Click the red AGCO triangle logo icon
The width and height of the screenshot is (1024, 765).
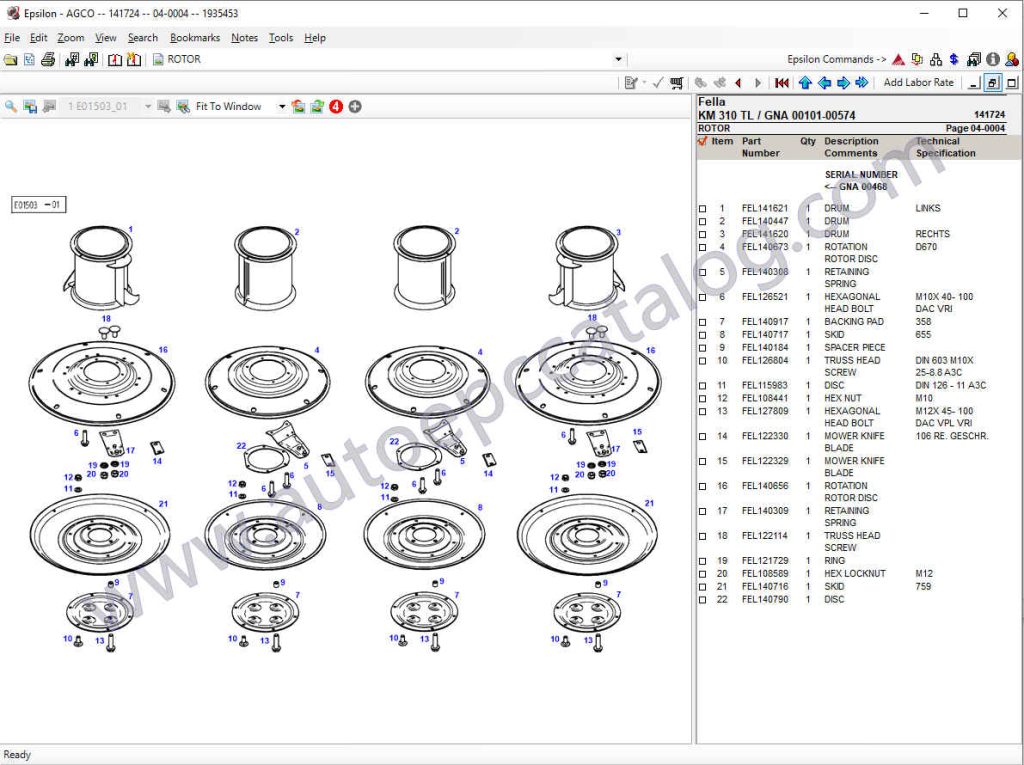coord(898,60)
